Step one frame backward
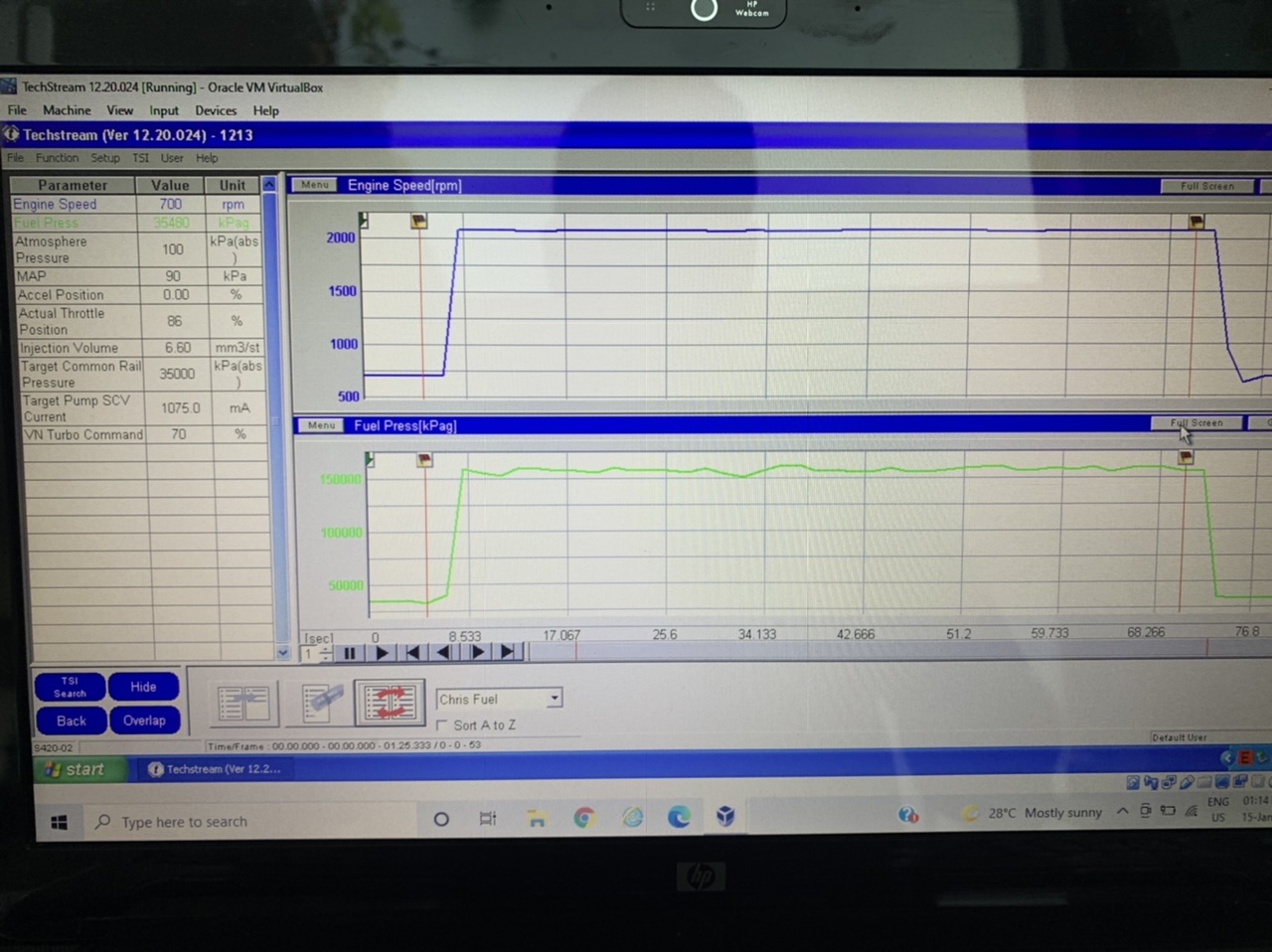1272x952 pixels. [444, 653]
